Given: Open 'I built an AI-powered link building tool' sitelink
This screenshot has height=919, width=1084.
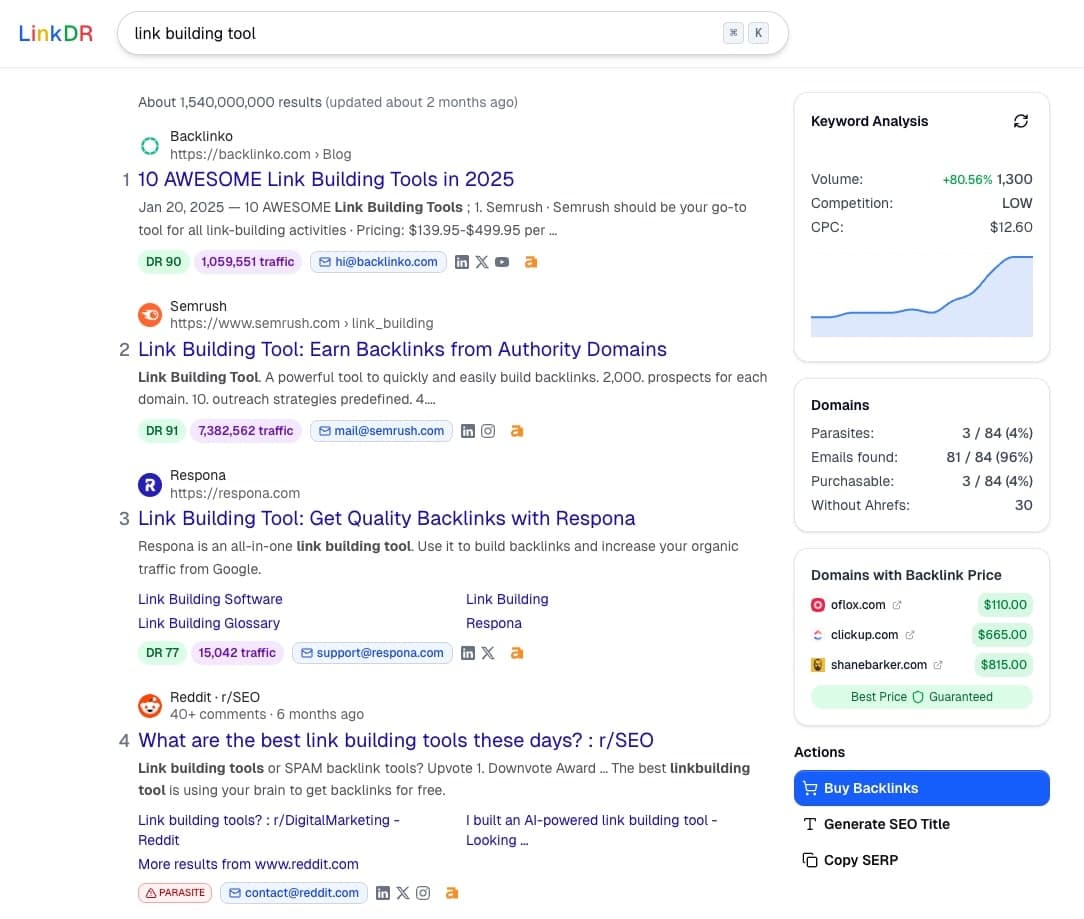Looking at the screenshot, I should click(591, 830).
